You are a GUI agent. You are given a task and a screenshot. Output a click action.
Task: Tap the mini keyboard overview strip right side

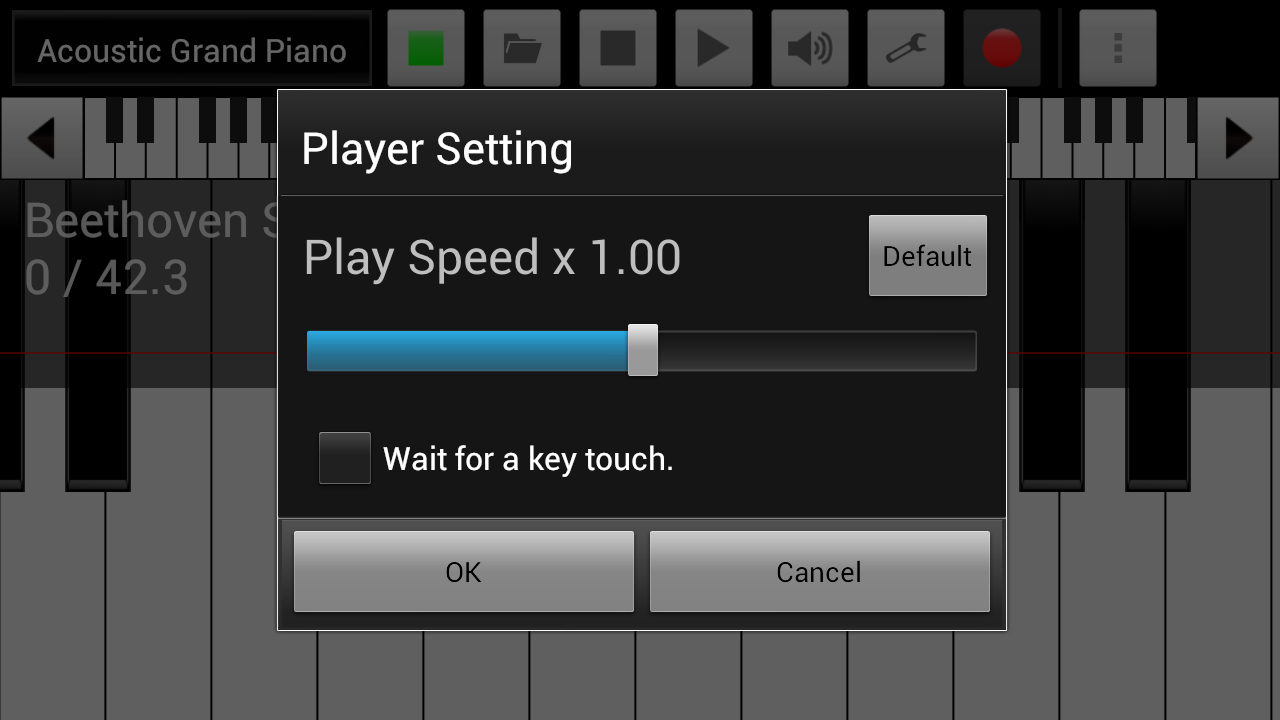[x=1101, y=138]
